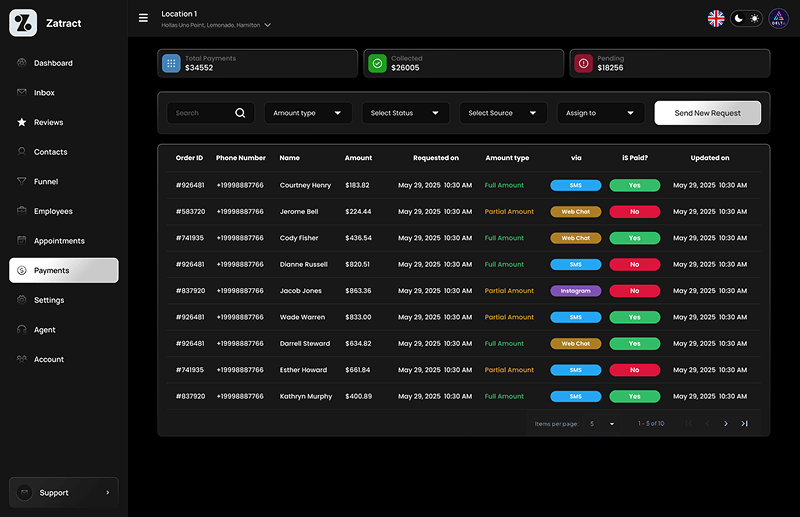This screenshot has width=800, height=517.
Task: Click the purple Instagram badge
Action: [x=575, y=291]
